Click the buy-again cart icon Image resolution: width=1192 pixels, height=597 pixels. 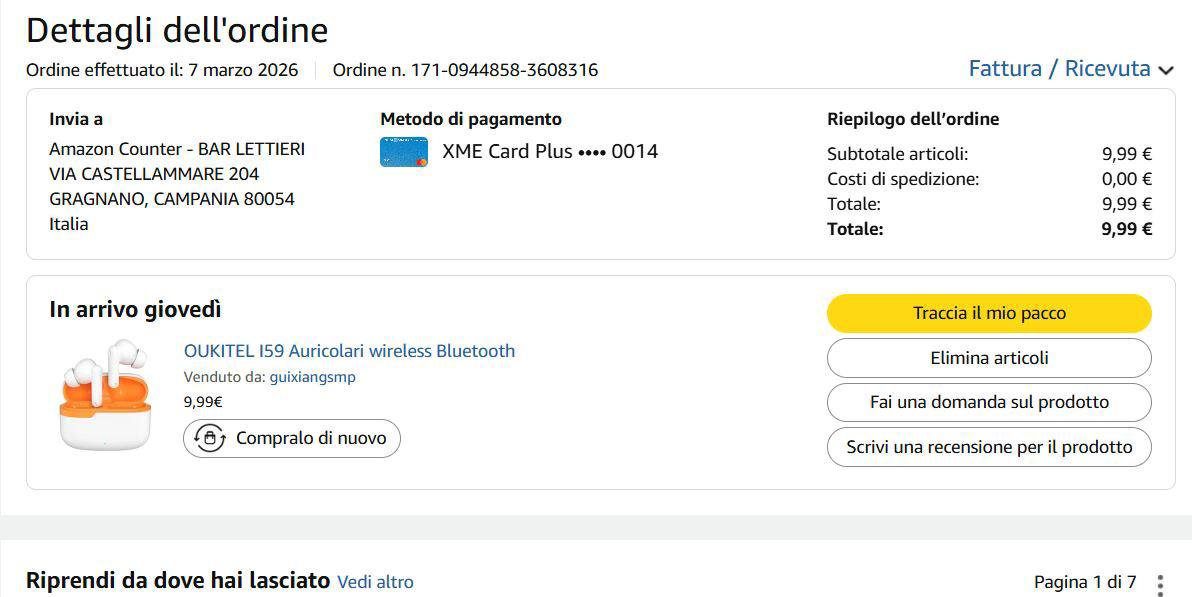[209, 439]
